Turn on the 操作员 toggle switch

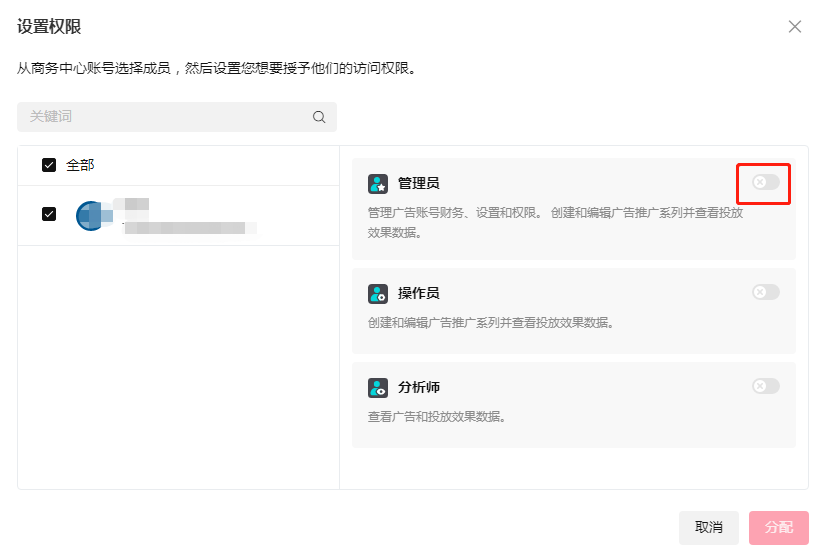[766, 292]
